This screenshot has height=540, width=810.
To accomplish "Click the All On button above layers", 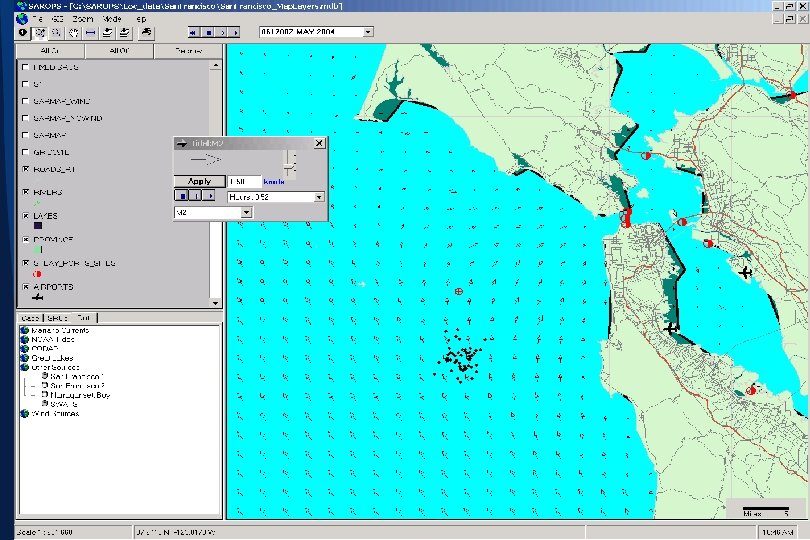I will (x=49, y=49).
